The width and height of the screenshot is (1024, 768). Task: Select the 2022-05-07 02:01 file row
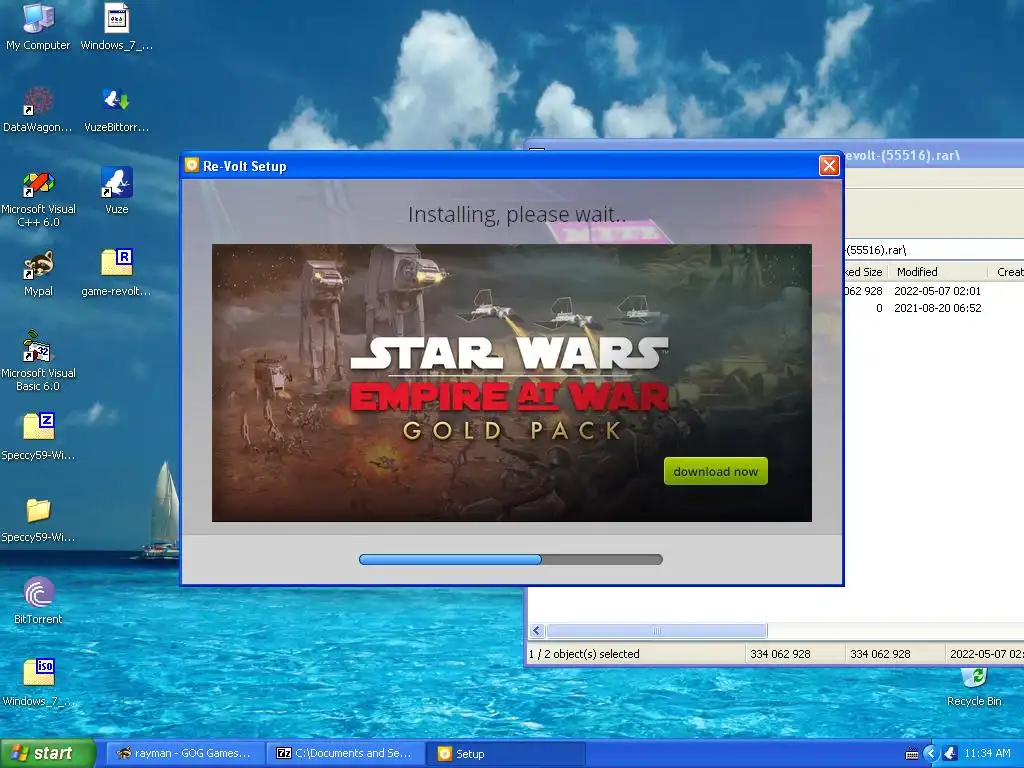click(934, 291)
